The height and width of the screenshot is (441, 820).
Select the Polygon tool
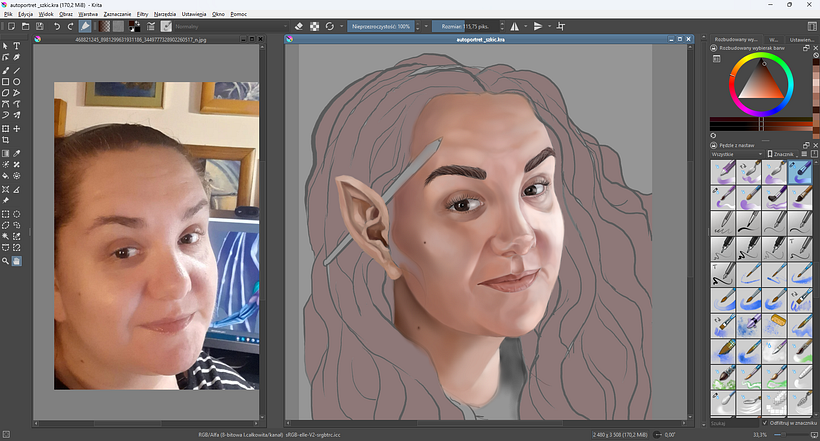coord(6,93)
